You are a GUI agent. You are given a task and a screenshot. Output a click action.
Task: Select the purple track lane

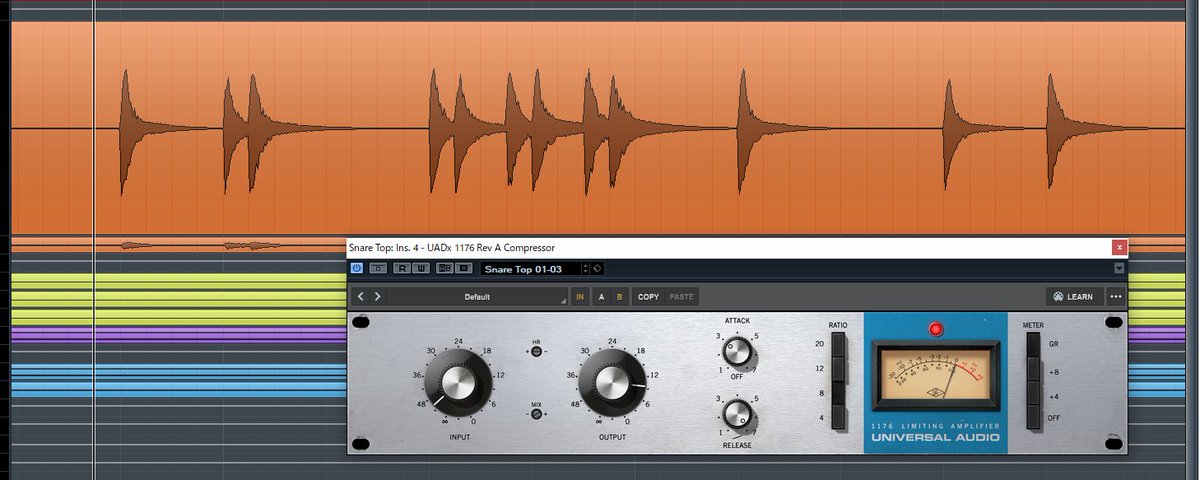[178, 335]
